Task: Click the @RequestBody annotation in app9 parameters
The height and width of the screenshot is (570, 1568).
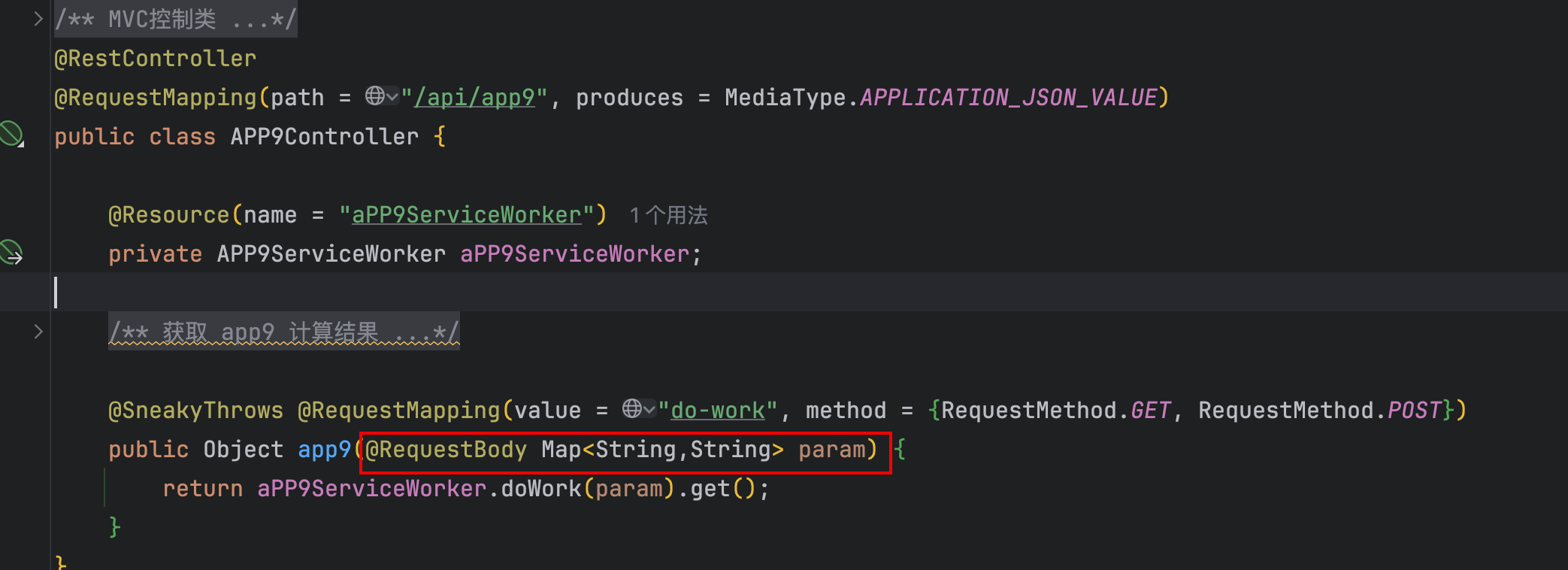Action: point(446,450)
